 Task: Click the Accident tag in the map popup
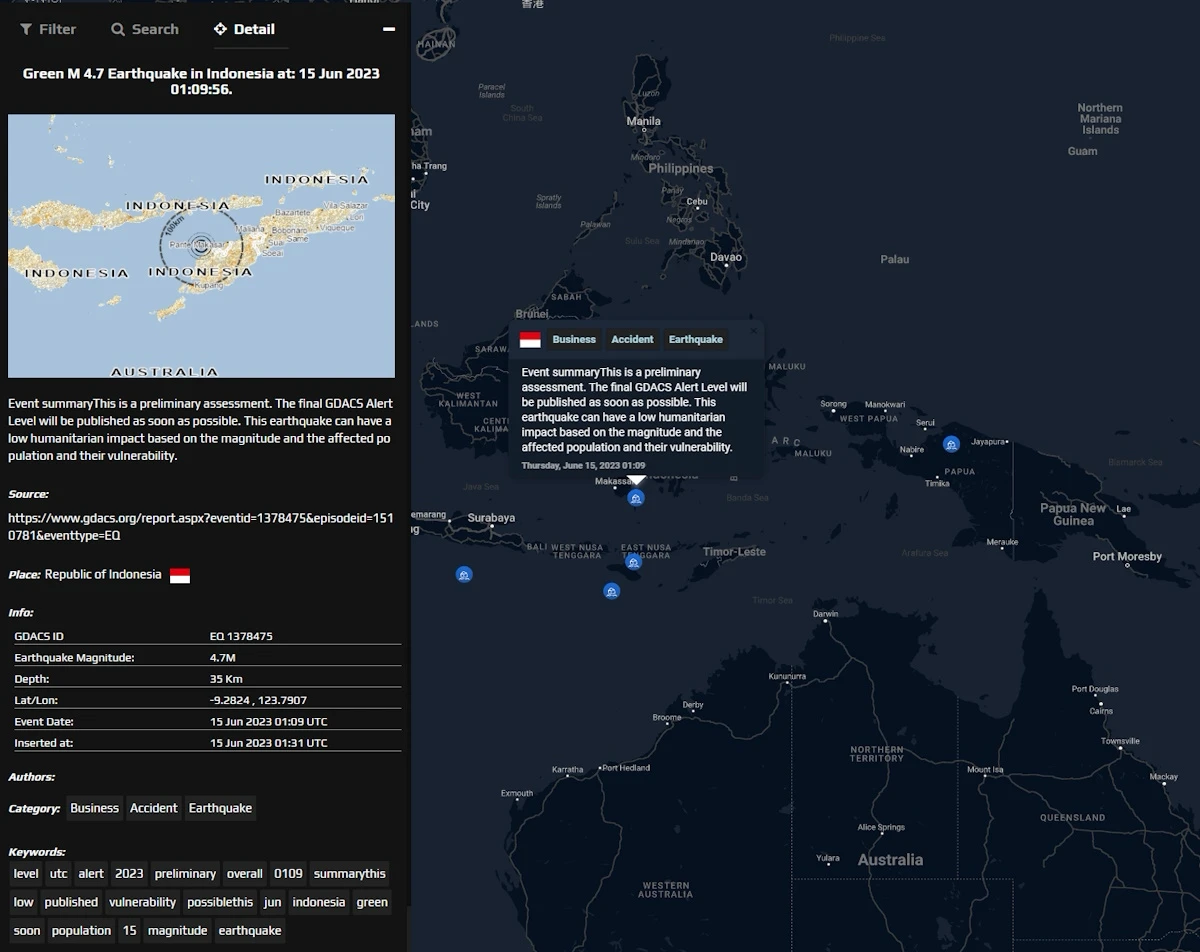point(632,340)
